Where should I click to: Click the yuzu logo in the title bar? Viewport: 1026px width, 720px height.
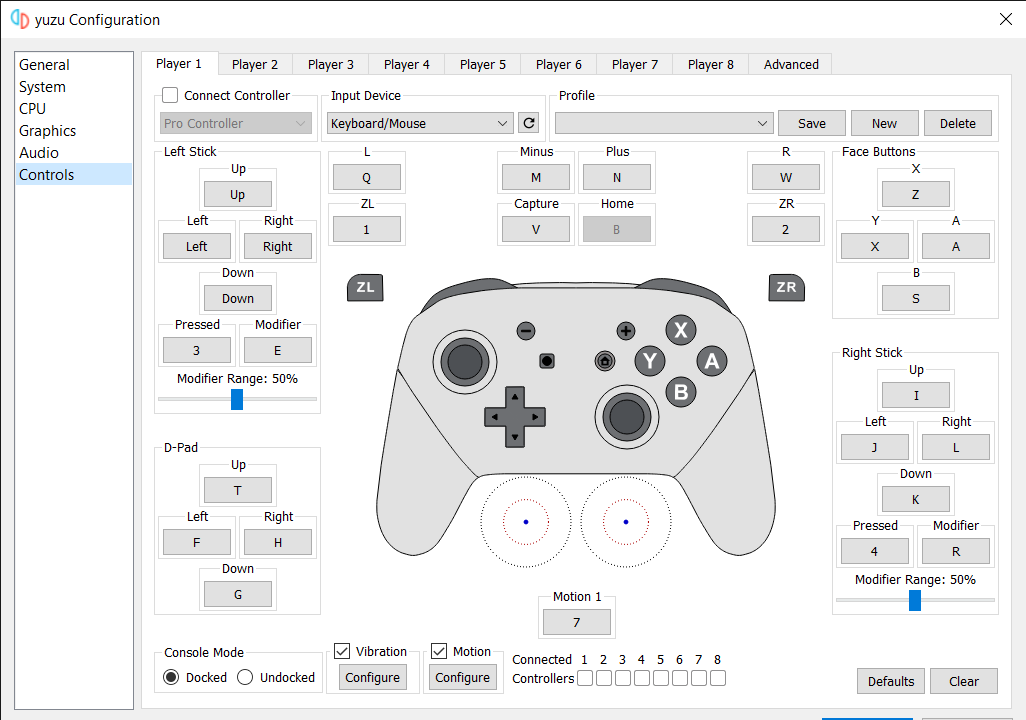pos(20,20)
